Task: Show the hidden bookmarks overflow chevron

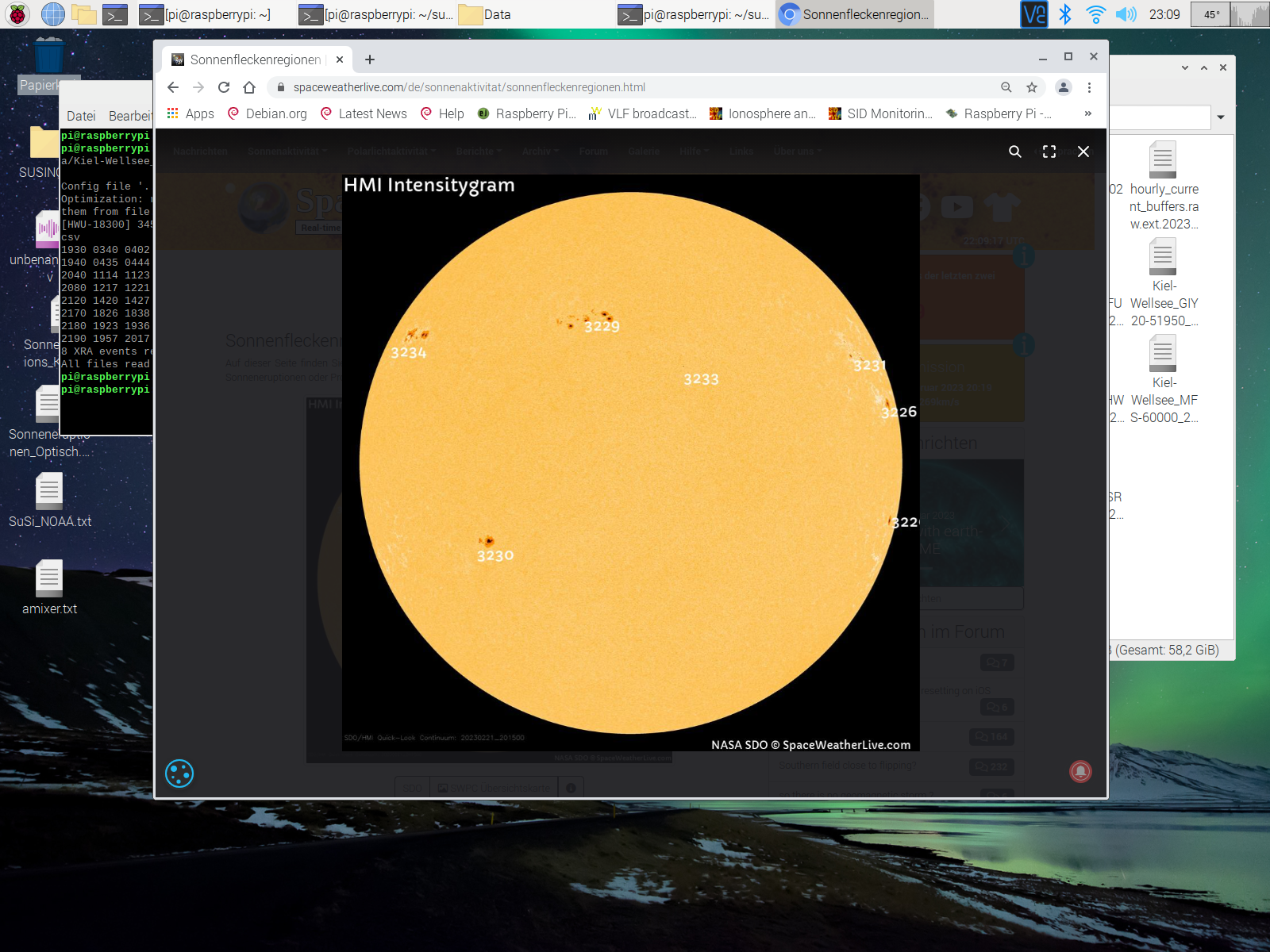Action: [1088, 113]
